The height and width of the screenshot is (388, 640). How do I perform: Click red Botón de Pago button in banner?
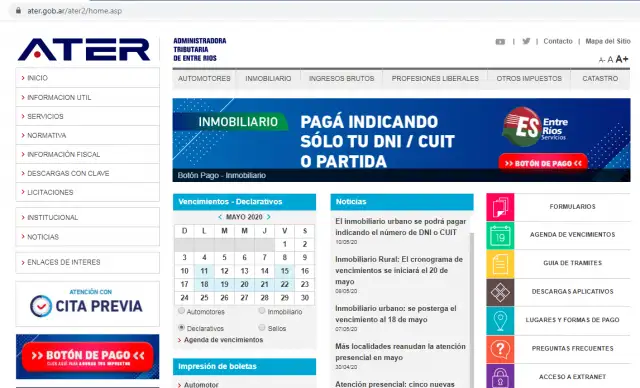click(543, 163)
